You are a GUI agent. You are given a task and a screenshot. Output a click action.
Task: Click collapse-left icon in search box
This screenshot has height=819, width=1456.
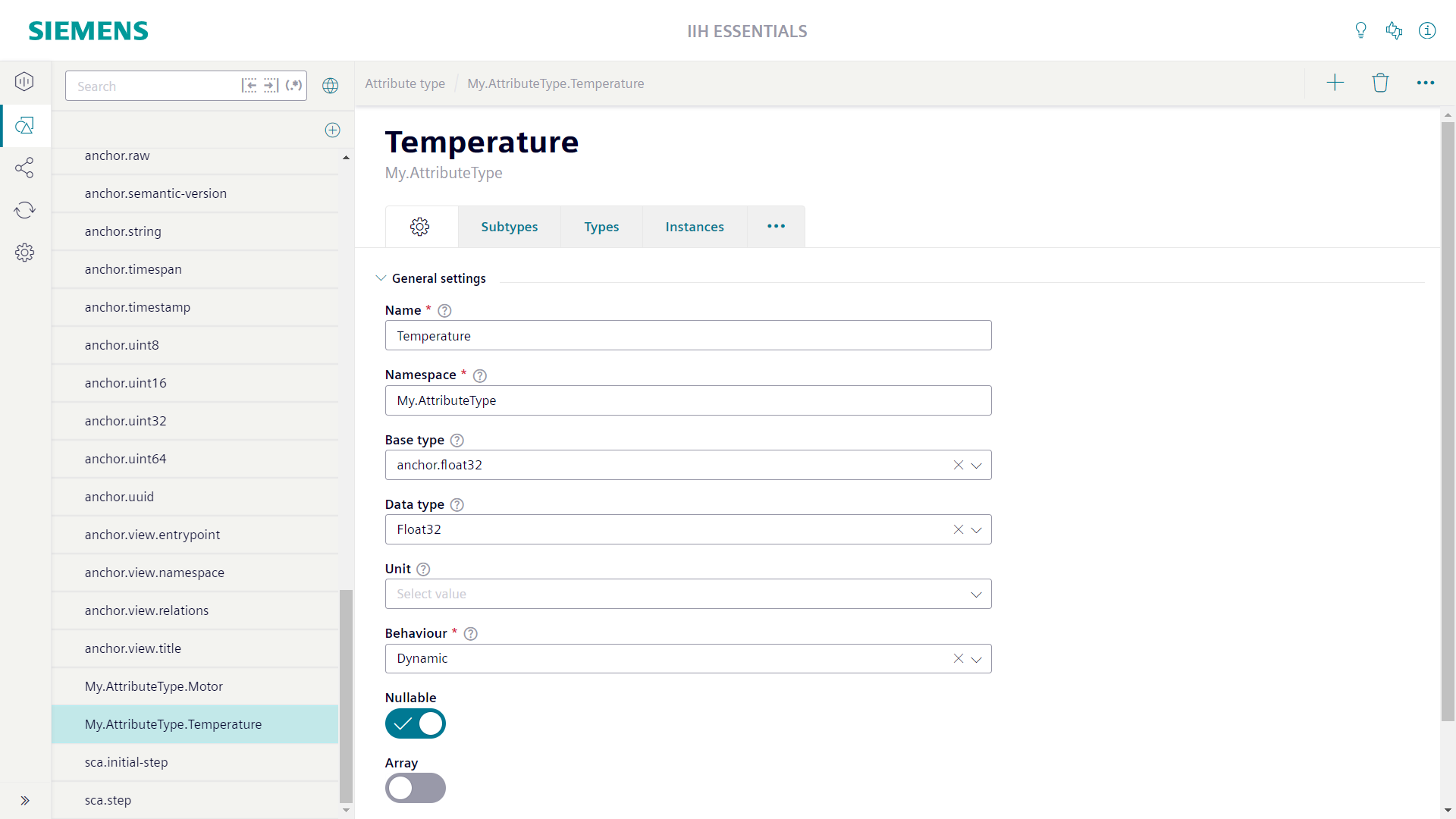click(x=249, y=86)
